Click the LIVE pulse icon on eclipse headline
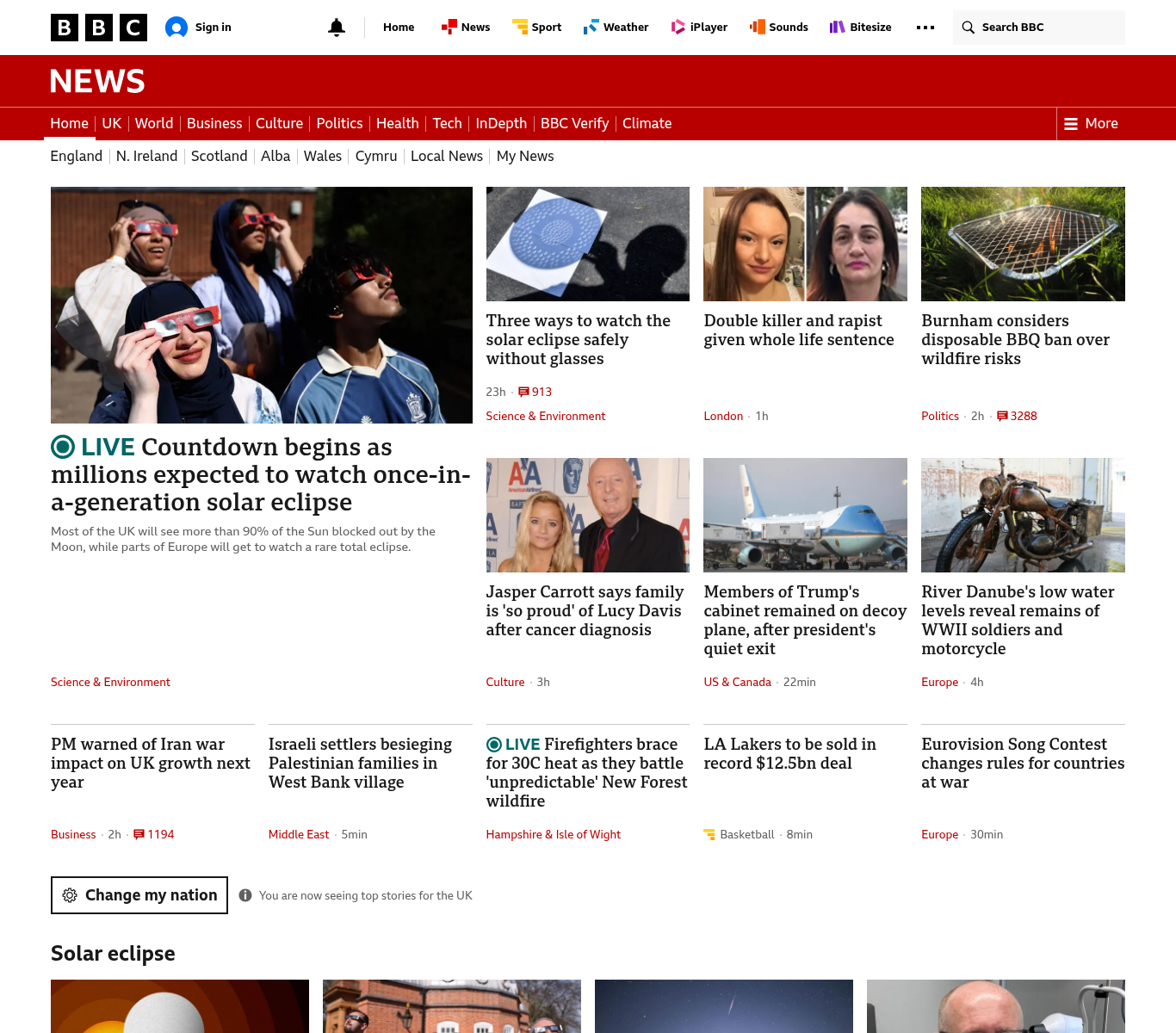 (63, 447)
